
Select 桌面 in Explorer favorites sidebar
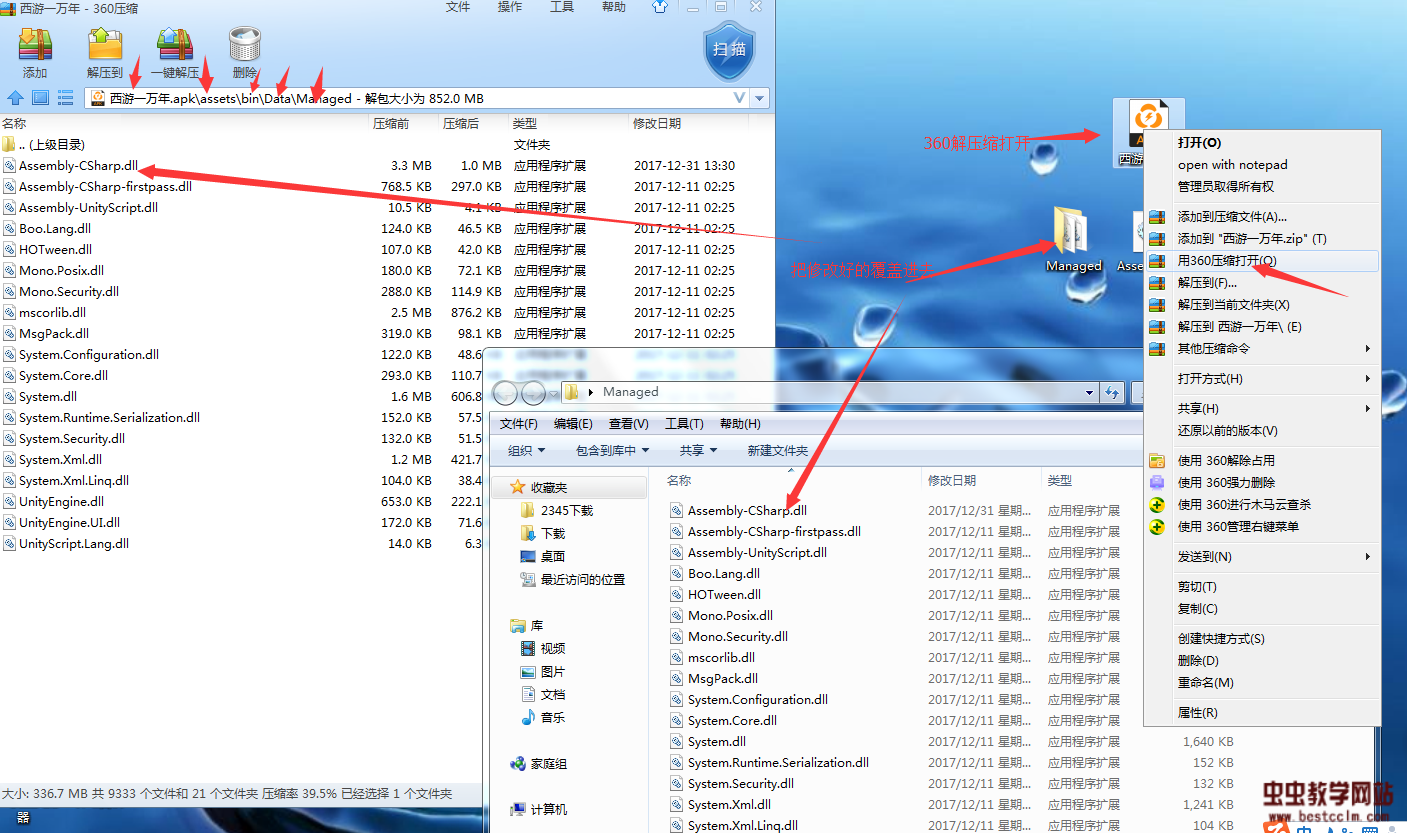coord(553,557)
